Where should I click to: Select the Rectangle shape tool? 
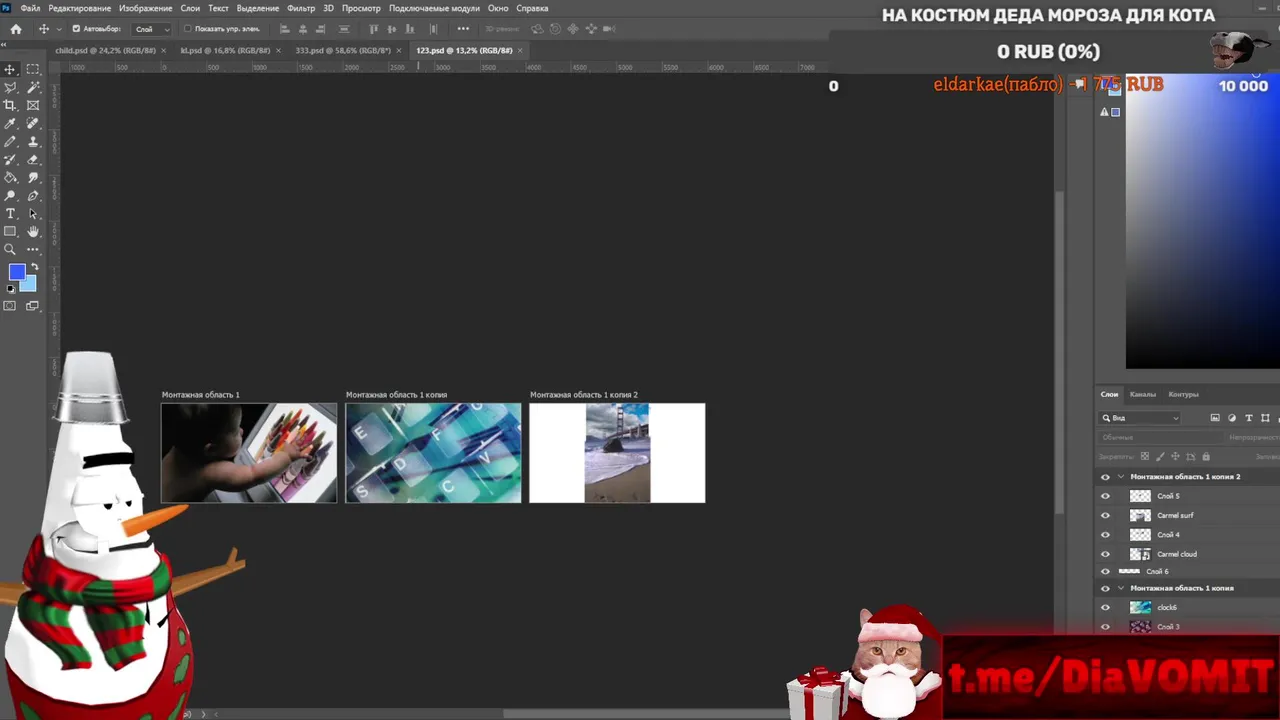tap(10, 231)
